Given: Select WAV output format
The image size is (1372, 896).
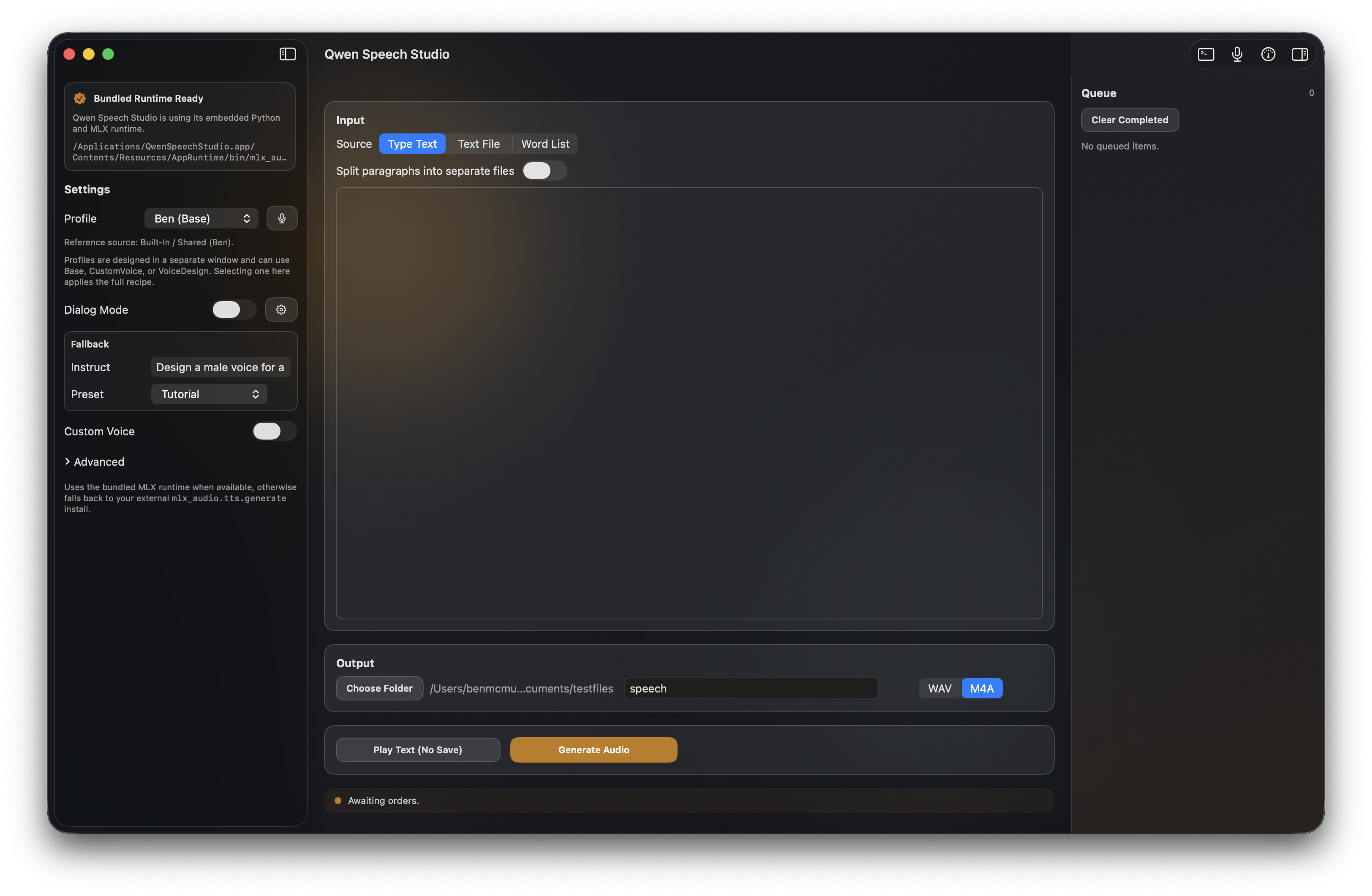Looking at the screenshot, I should point(939,689).
